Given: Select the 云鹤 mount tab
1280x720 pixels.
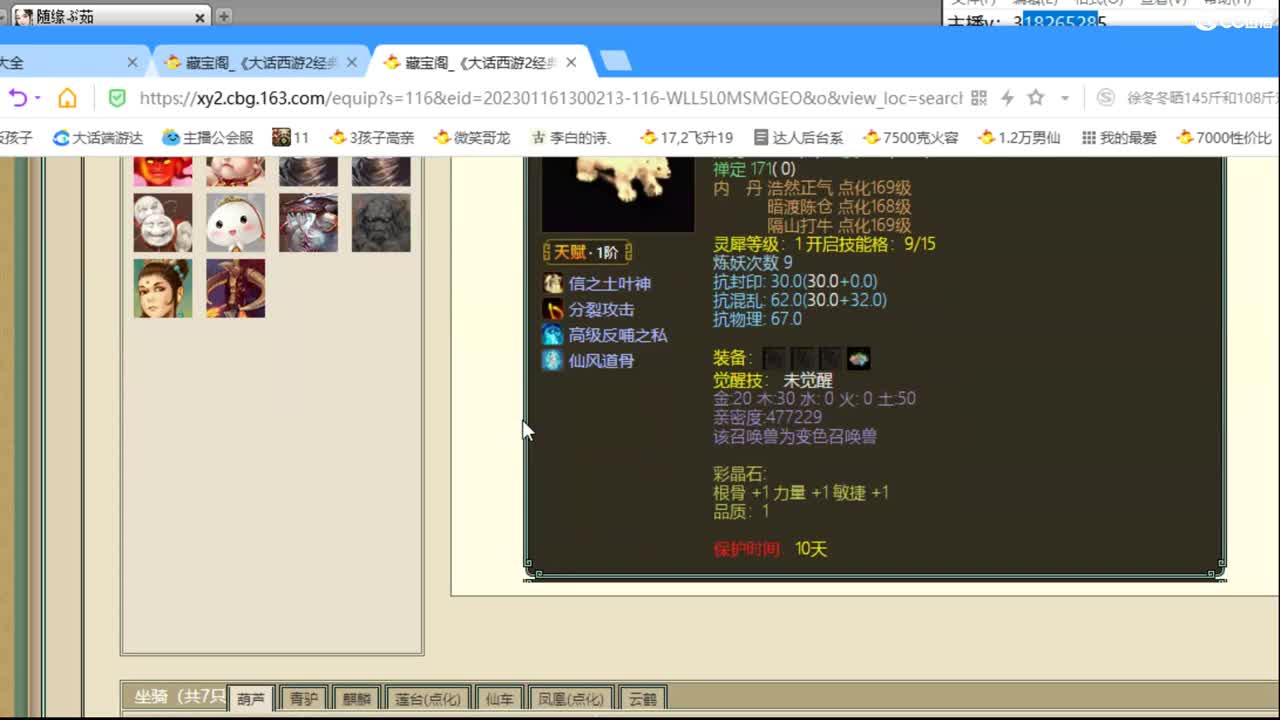Looking at the screenshot, I should (643, 699).
